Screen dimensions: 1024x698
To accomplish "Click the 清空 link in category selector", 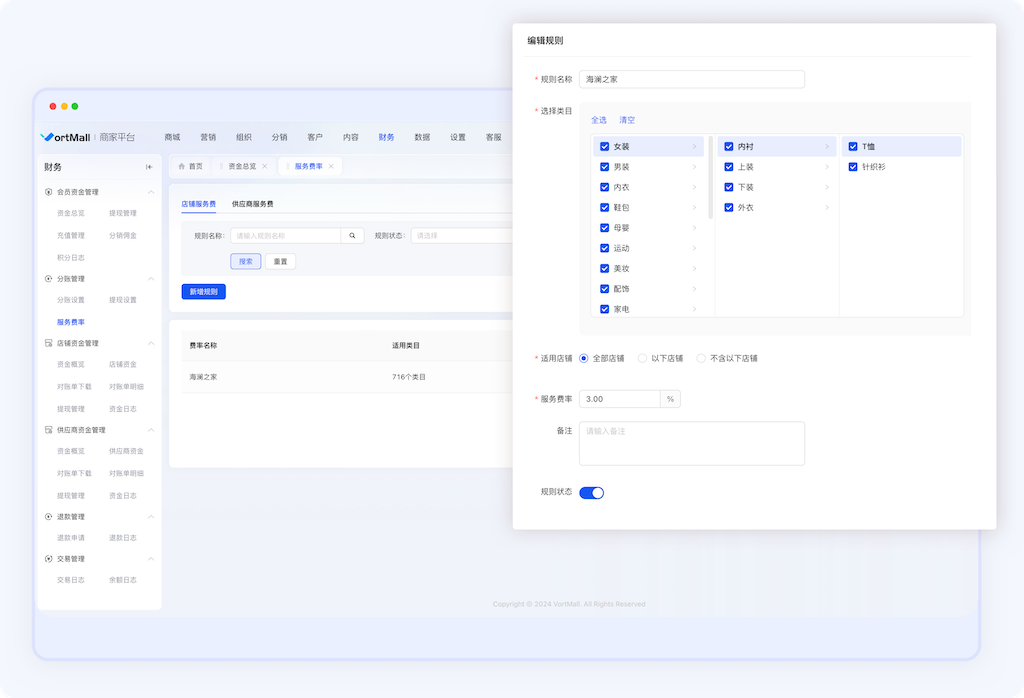I will pos(626,120).
